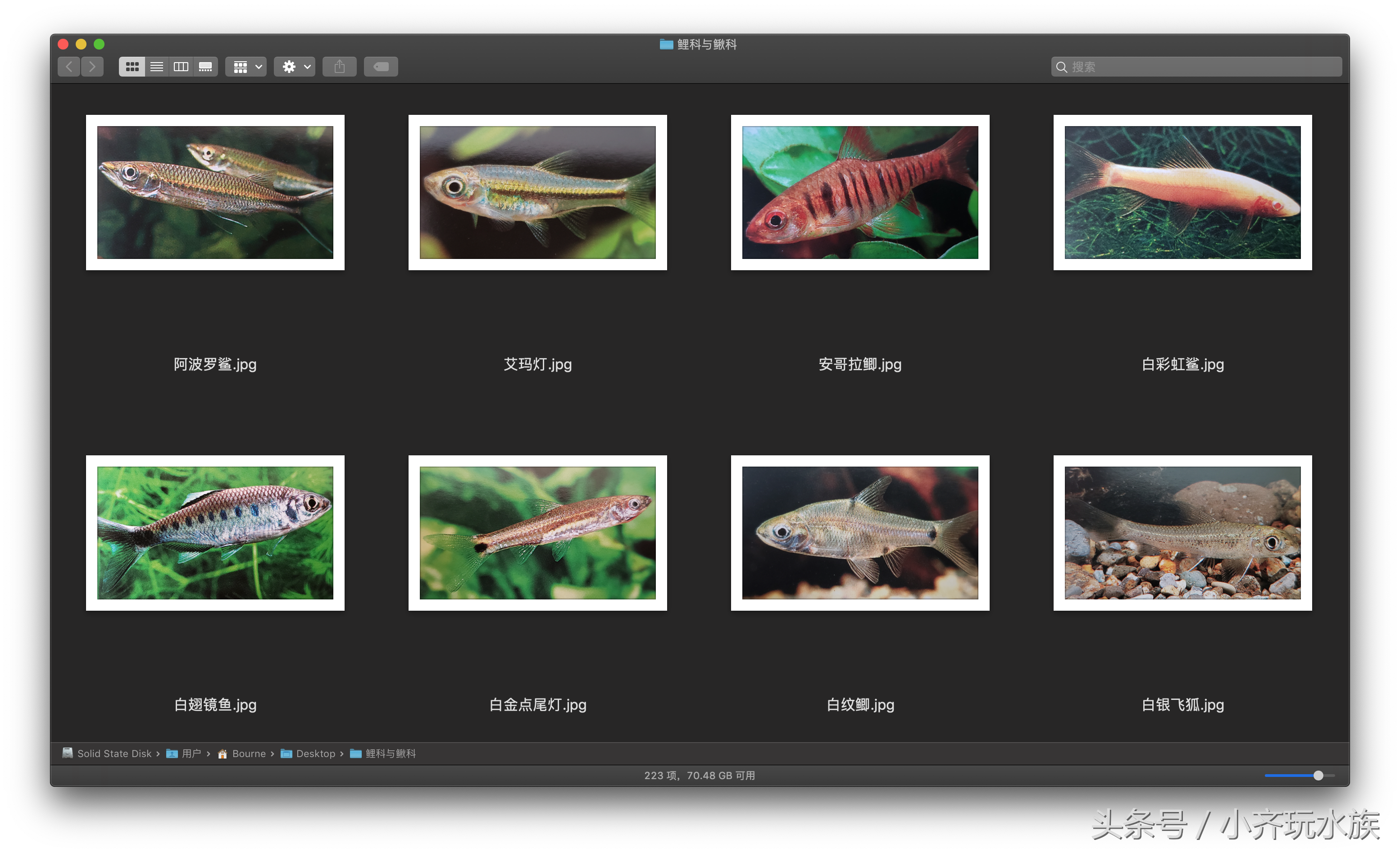
Task: Click the file name 白纹鲫.jpg
Action: (x=860, y=705)
